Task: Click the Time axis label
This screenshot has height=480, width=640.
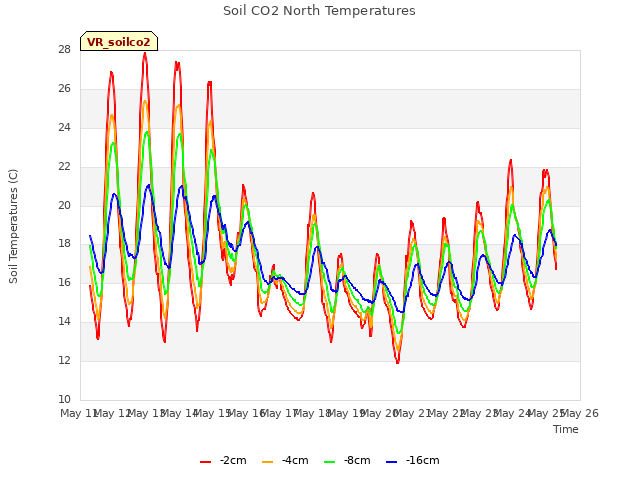Action: pos(566,429)
